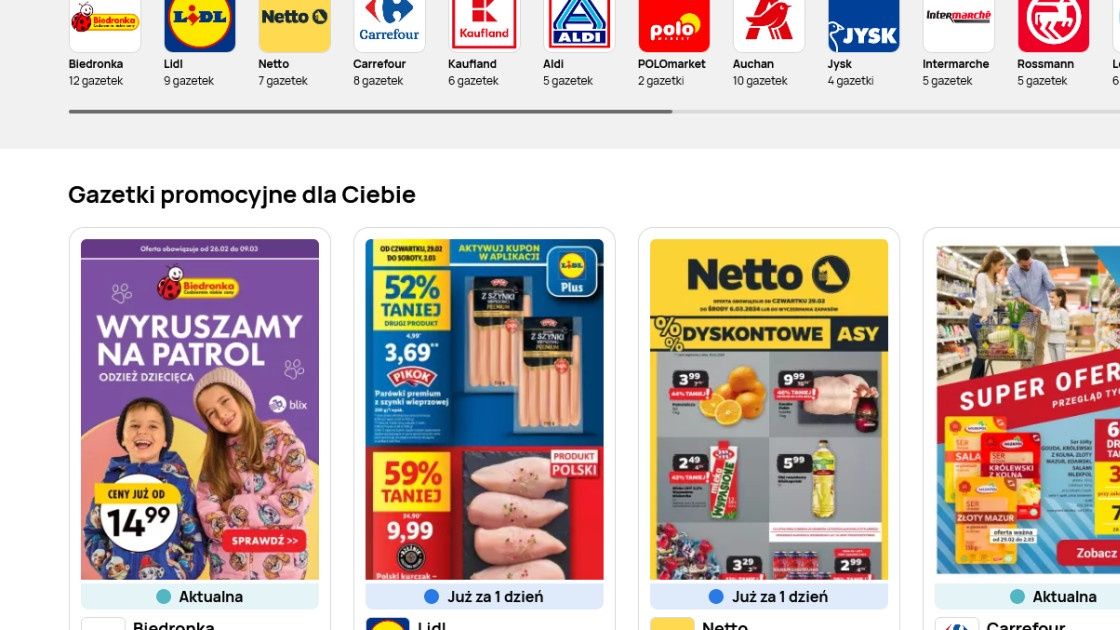This screenshot has width=1120, height=630.
Task: Open the Rossmann store logo
Action: [x=1054, y=25]
